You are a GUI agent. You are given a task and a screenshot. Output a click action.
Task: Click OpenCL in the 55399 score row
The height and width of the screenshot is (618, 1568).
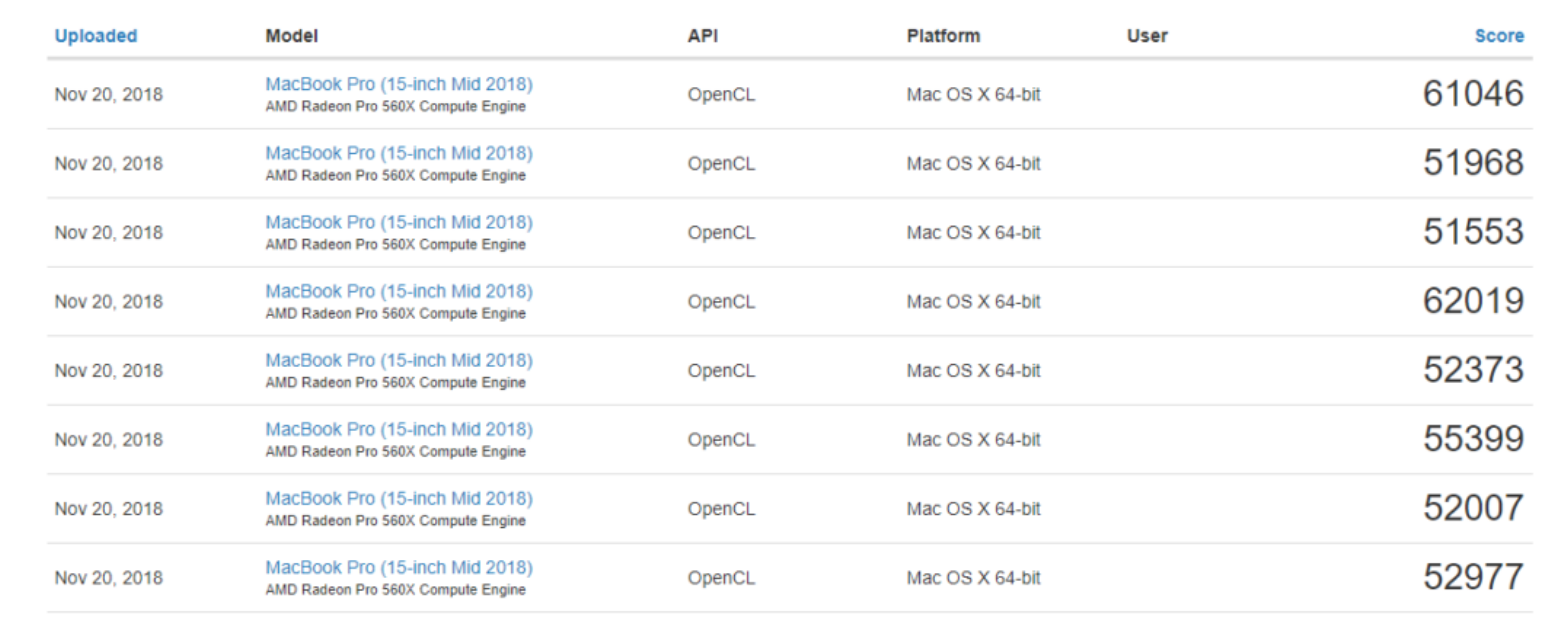click(x=721, y=440)
